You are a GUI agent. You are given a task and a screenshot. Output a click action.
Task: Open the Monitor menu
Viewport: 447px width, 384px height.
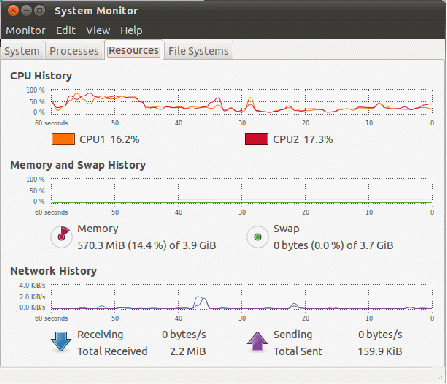pyautogui.click(x=26, y=30)
